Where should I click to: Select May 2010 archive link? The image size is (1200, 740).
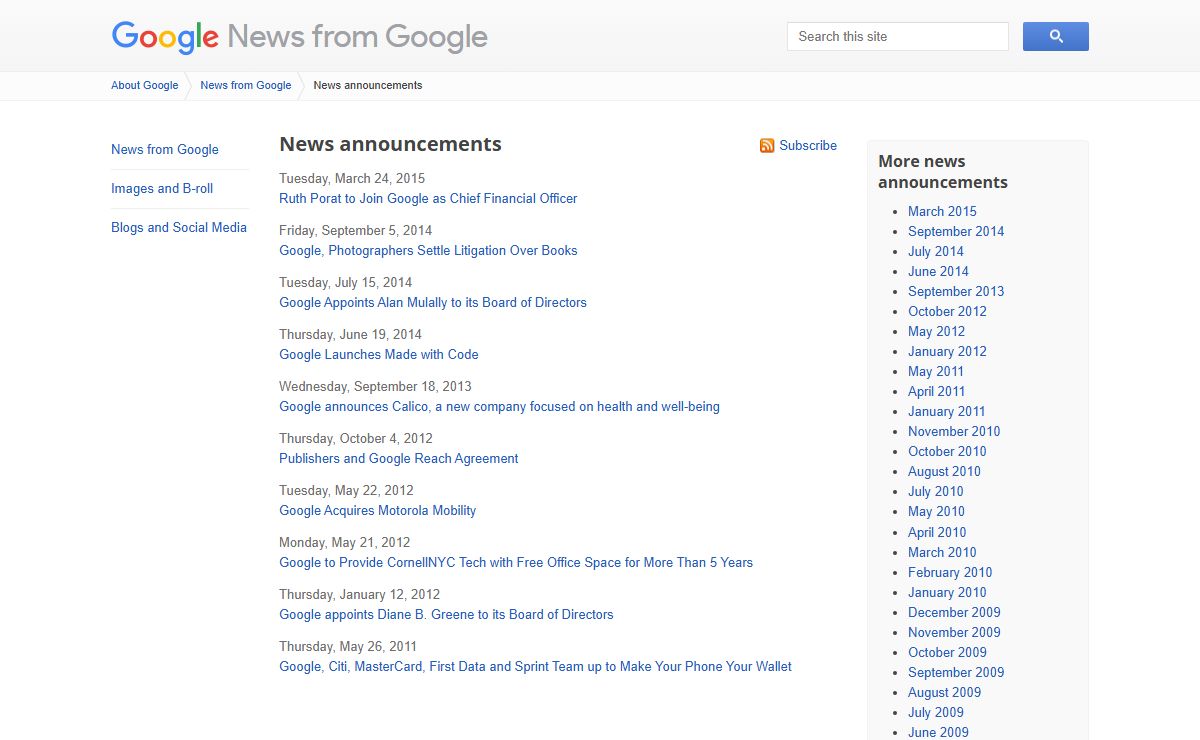tap(937, 511)
